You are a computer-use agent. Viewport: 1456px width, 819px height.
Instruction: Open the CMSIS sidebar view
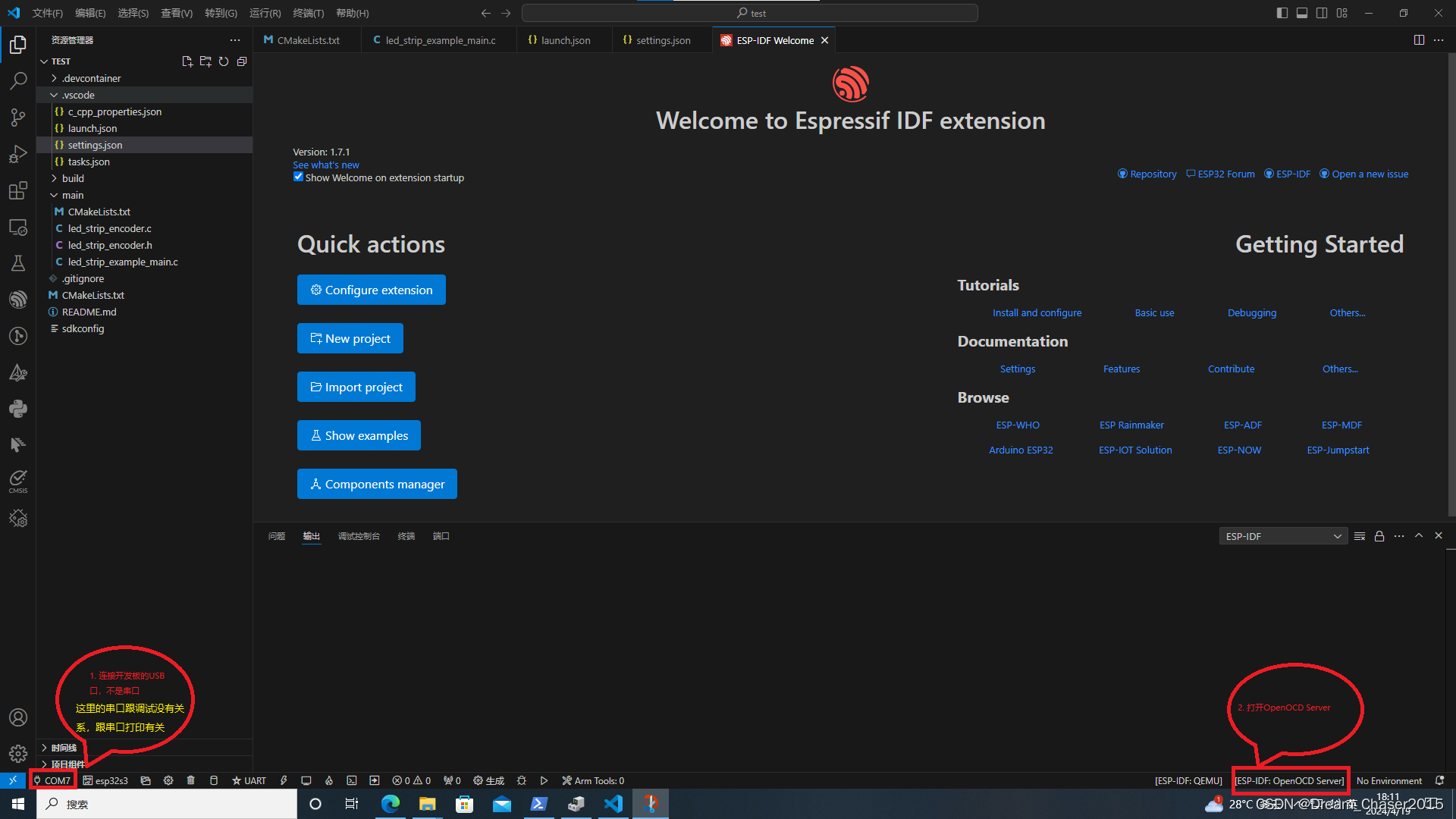pos(18,481)
